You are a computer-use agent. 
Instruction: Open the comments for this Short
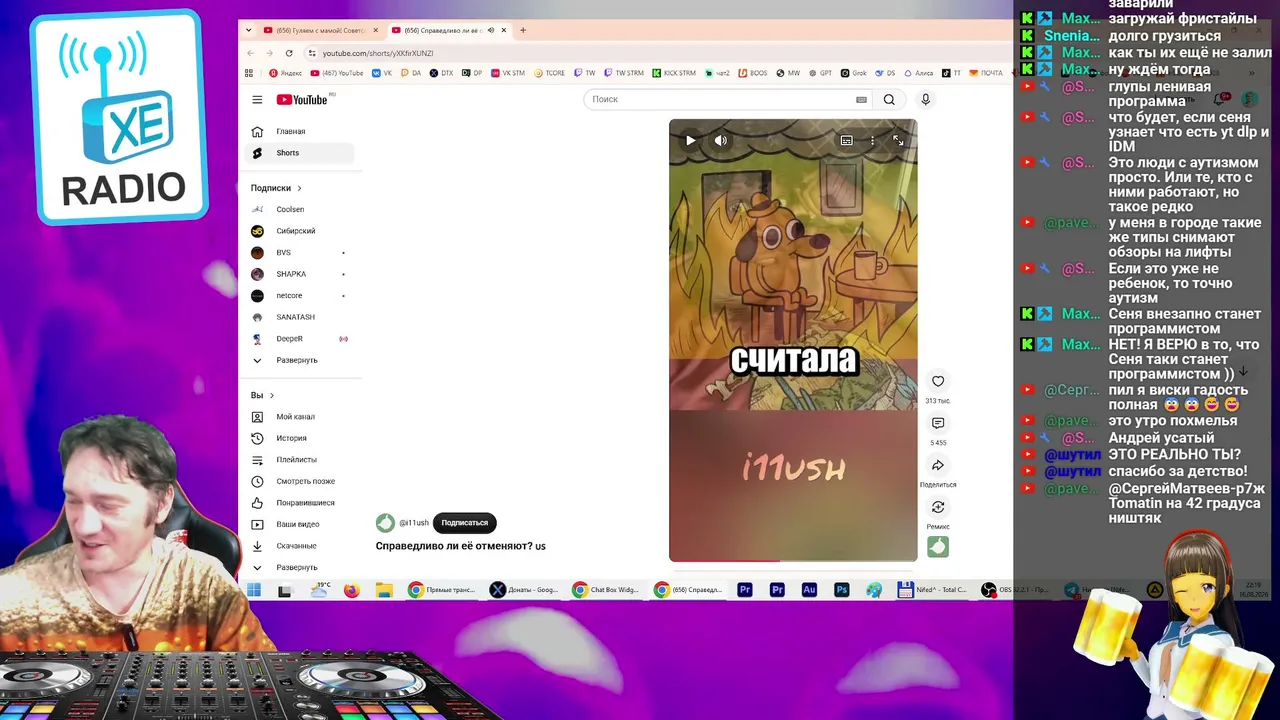coord(938,423)
